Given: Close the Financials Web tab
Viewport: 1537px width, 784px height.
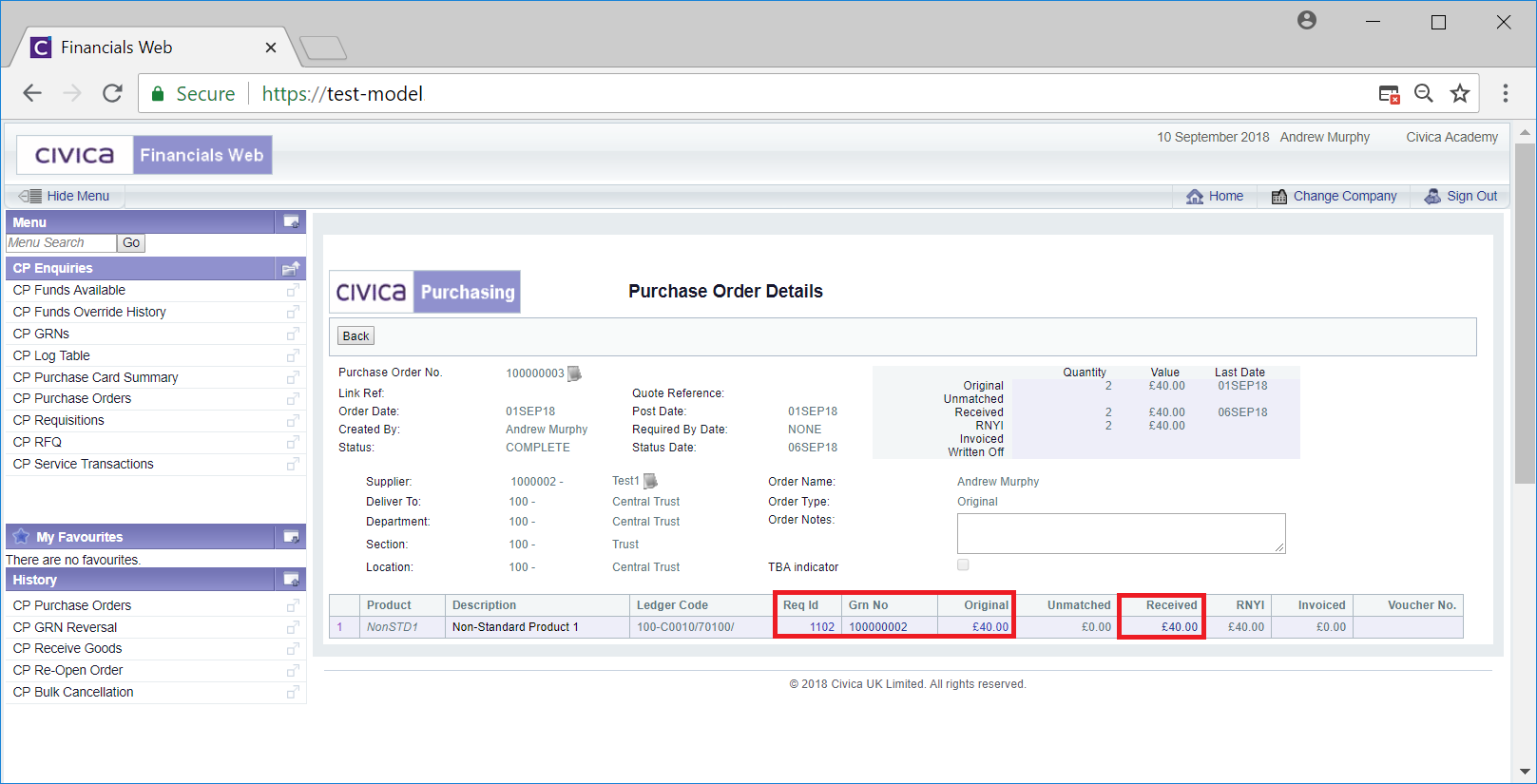Looking at the screenshot, I should 271,48.
